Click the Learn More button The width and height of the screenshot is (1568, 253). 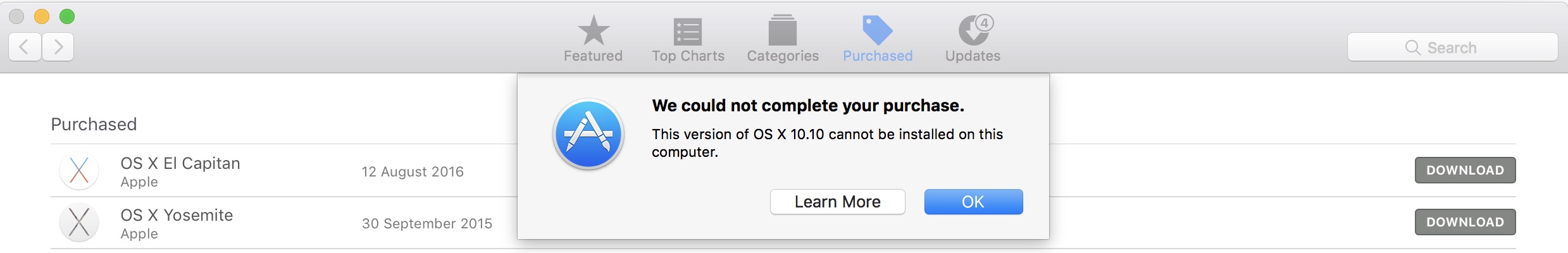click(x=837, y=202)
